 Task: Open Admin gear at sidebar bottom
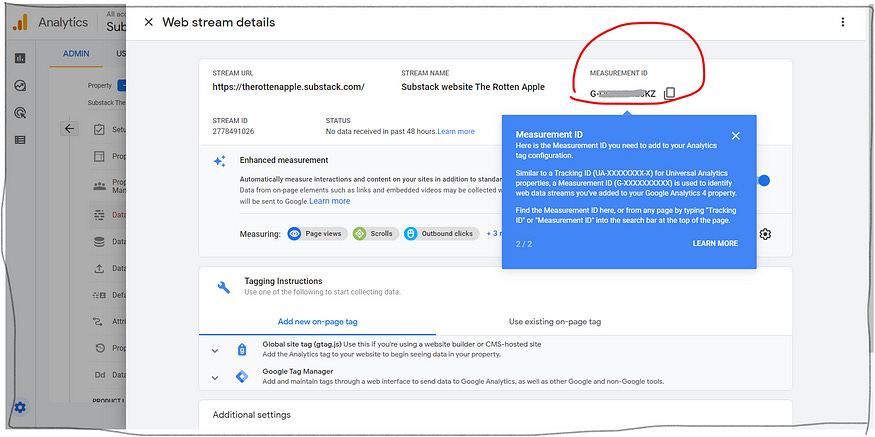click(20, 407)
